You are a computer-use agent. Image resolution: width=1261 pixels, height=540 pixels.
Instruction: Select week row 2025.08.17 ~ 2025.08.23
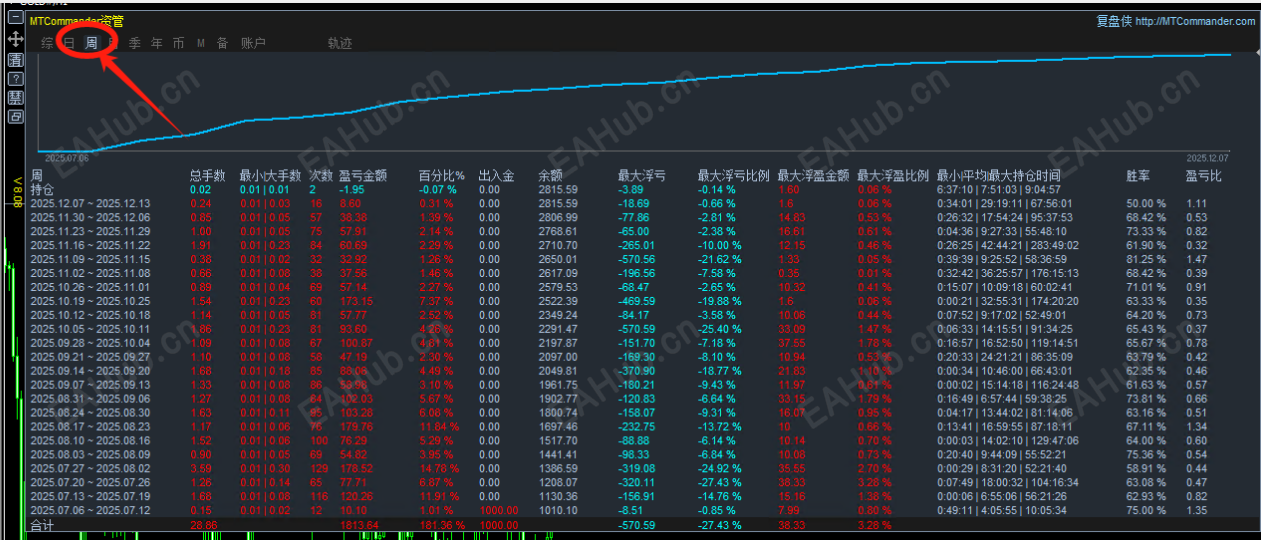(x=91, y=427)
